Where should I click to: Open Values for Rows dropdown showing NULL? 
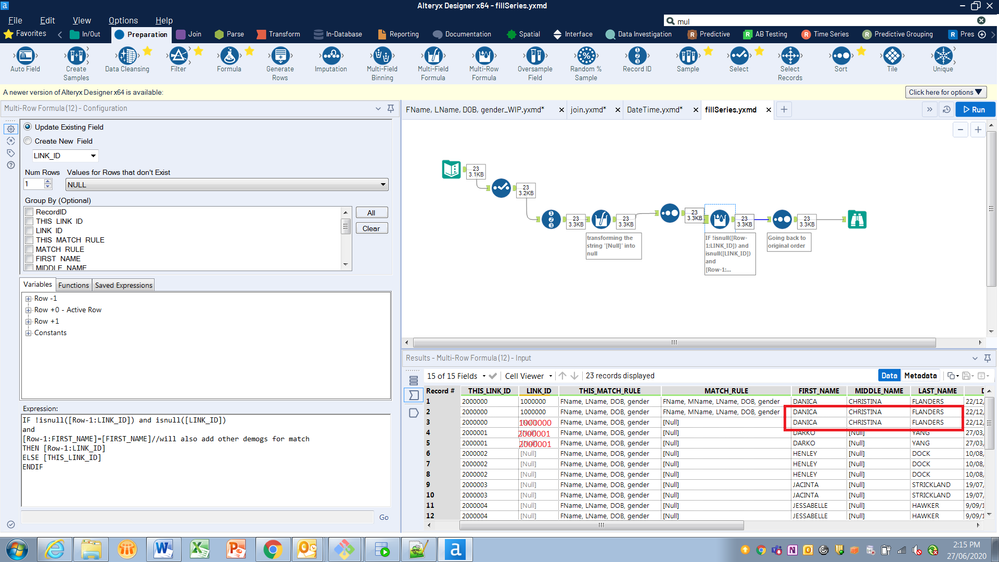click(x=227, y=185)
